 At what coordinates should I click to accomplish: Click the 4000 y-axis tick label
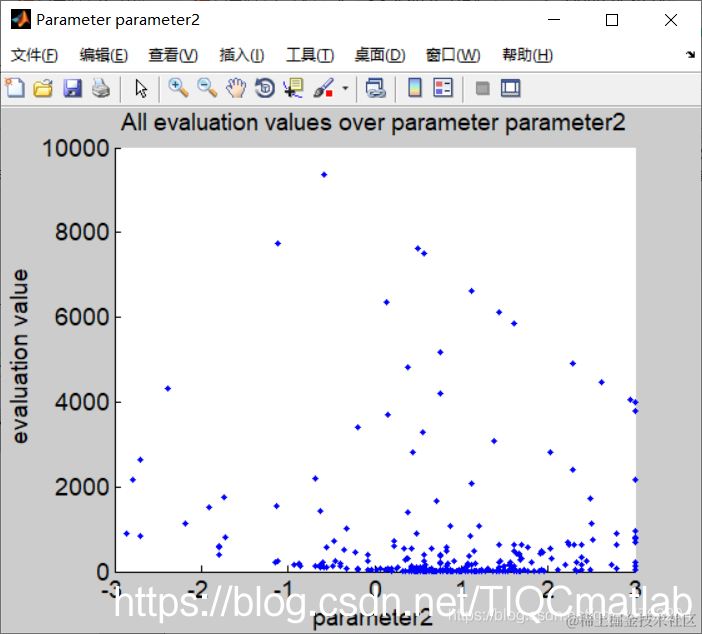pyautogui.click(x=82, y=402)
